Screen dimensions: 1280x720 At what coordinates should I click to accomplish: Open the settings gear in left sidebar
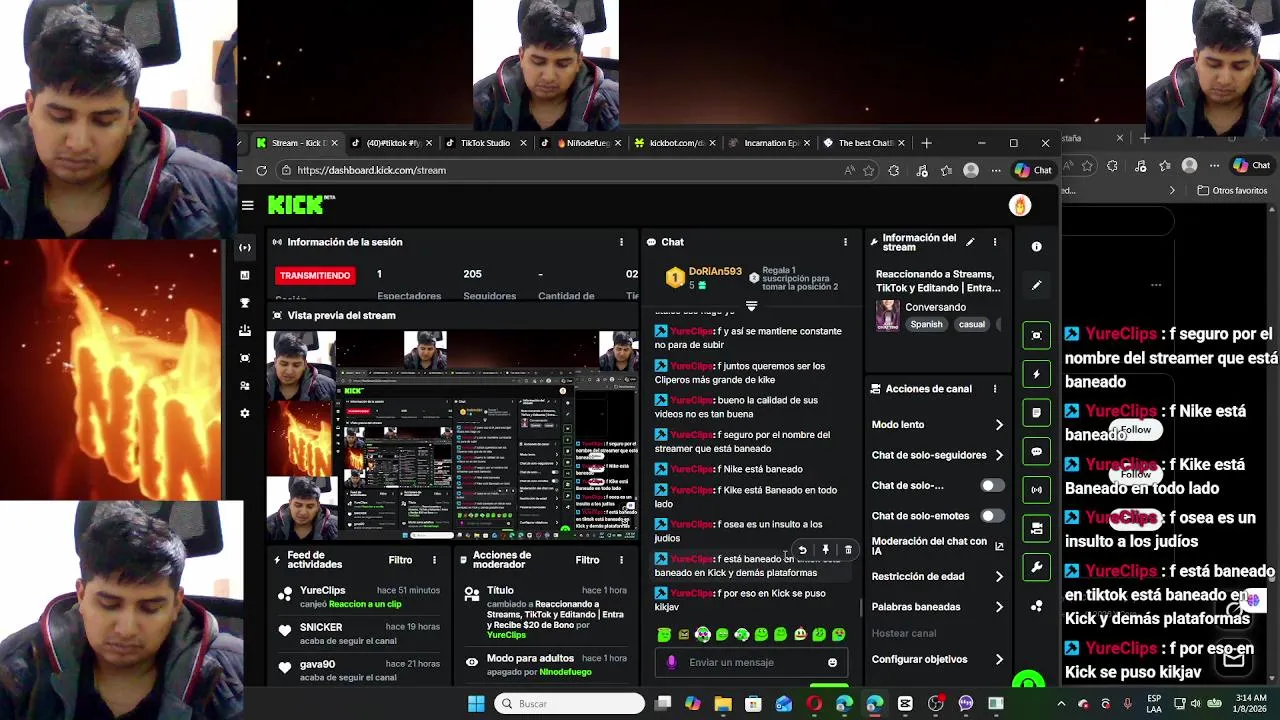tap(245, 413)
